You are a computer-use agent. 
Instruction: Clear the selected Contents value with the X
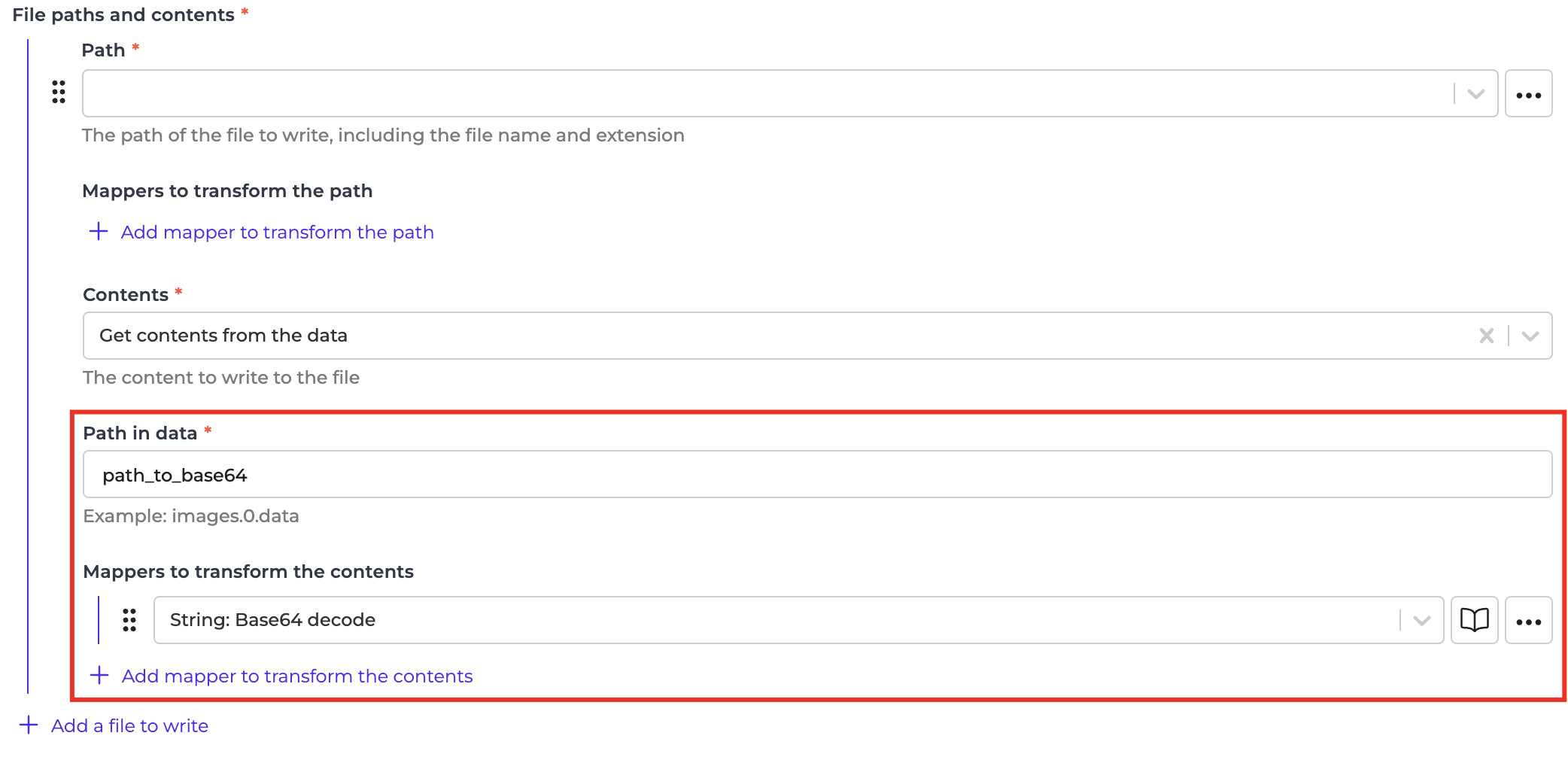click(x=1486, y=336)
